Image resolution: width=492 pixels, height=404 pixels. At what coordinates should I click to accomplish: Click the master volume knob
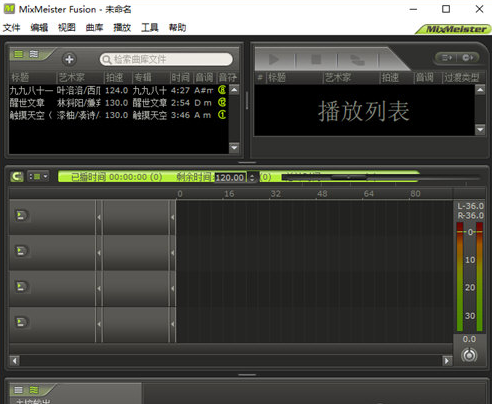[x=469, y=355]
